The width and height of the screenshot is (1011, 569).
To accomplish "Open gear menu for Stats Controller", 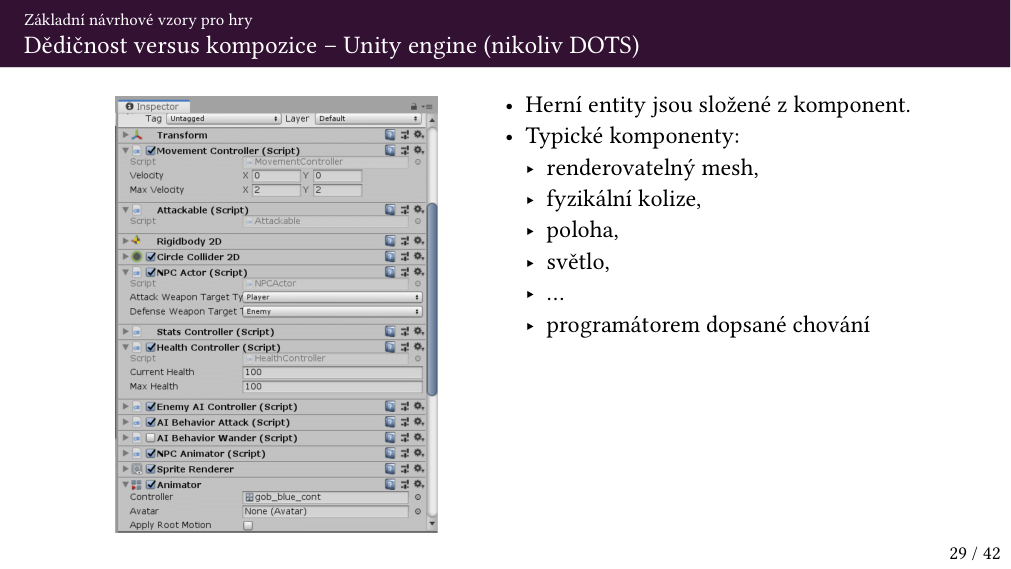I will click(x=418, y=332).
